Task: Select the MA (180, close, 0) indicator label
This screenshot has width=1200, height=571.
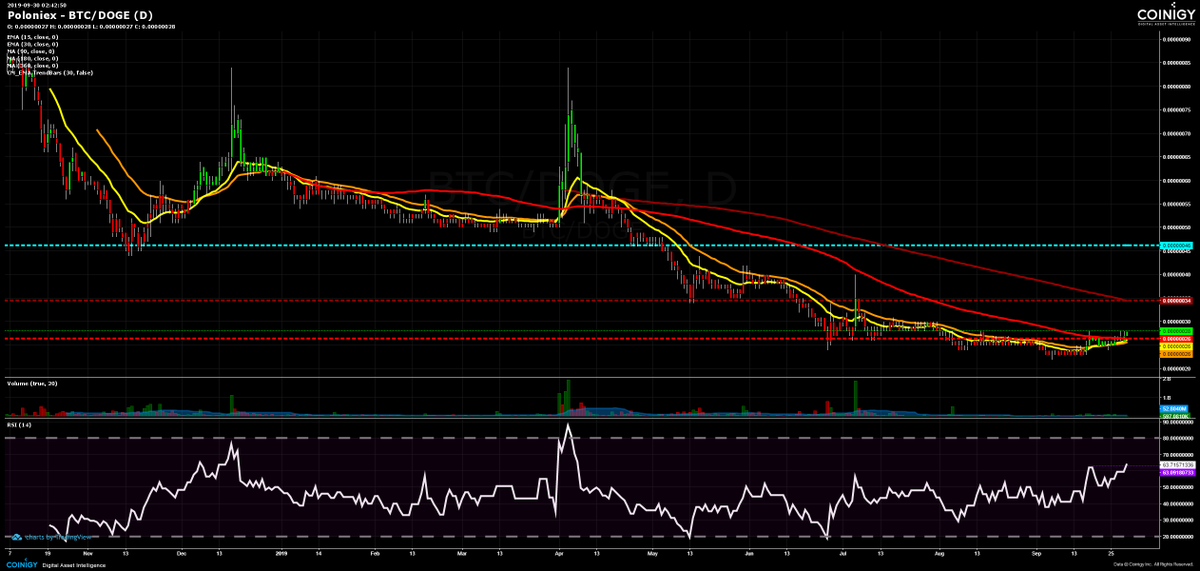Action: point(32,58)
